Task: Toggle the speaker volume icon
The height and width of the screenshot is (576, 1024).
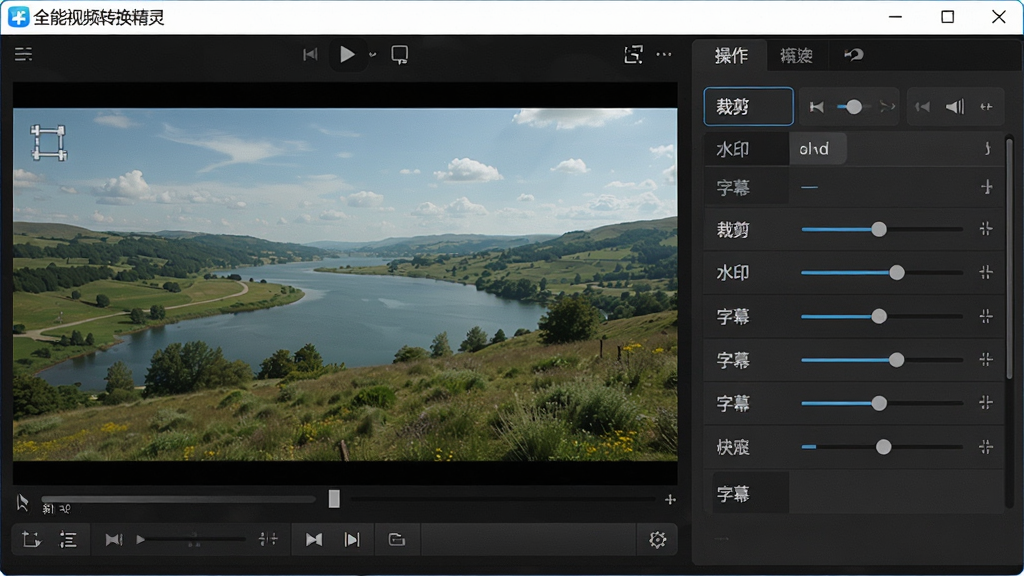Action: click(x=955, y=106)
